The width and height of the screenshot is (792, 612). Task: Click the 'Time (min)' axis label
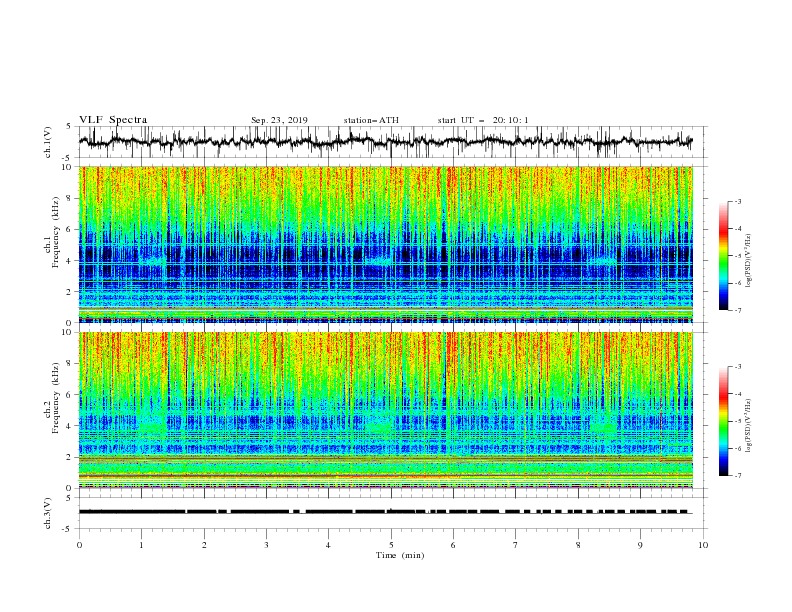[400, 555]
